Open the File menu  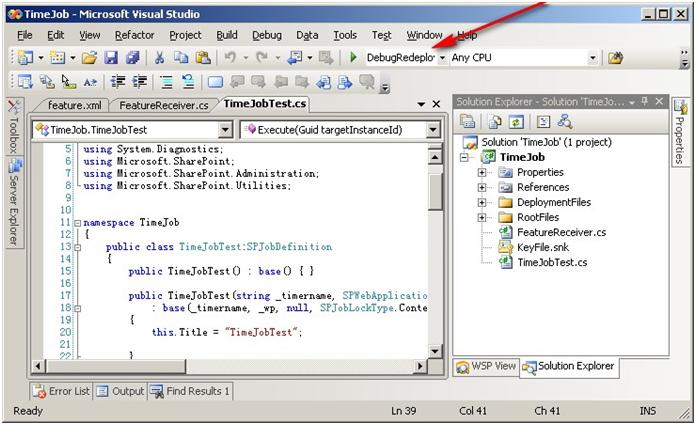(x=24, y=35)
